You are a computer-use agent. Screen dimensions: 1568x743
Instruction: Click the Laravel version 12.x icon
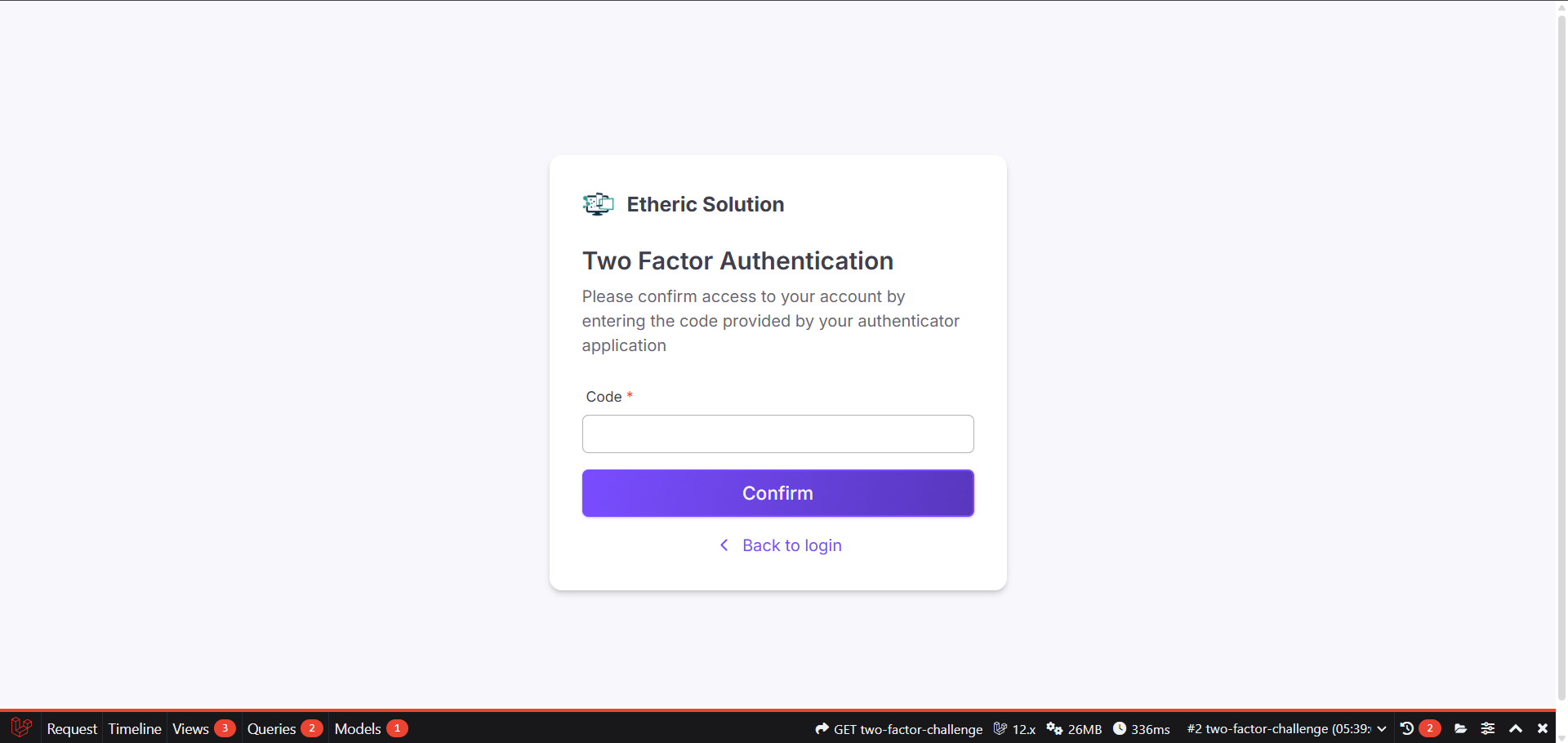[1000, 728]
